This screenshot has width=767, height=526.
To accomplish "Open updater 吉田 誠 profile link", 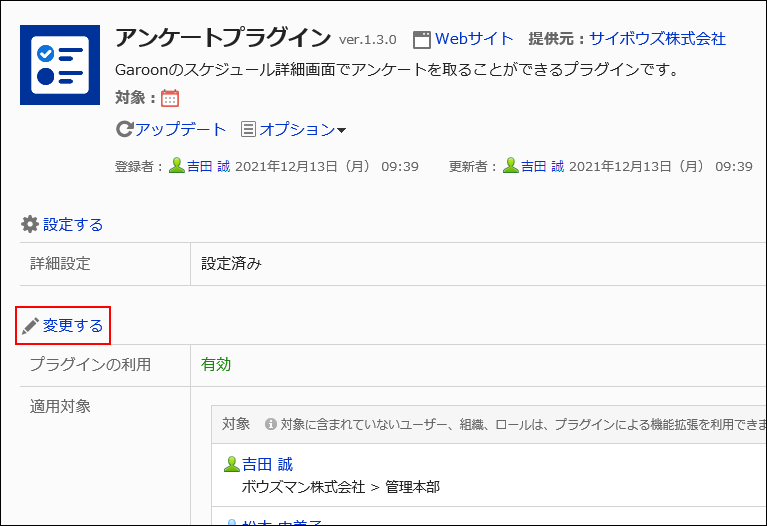I will click(542, 166).
